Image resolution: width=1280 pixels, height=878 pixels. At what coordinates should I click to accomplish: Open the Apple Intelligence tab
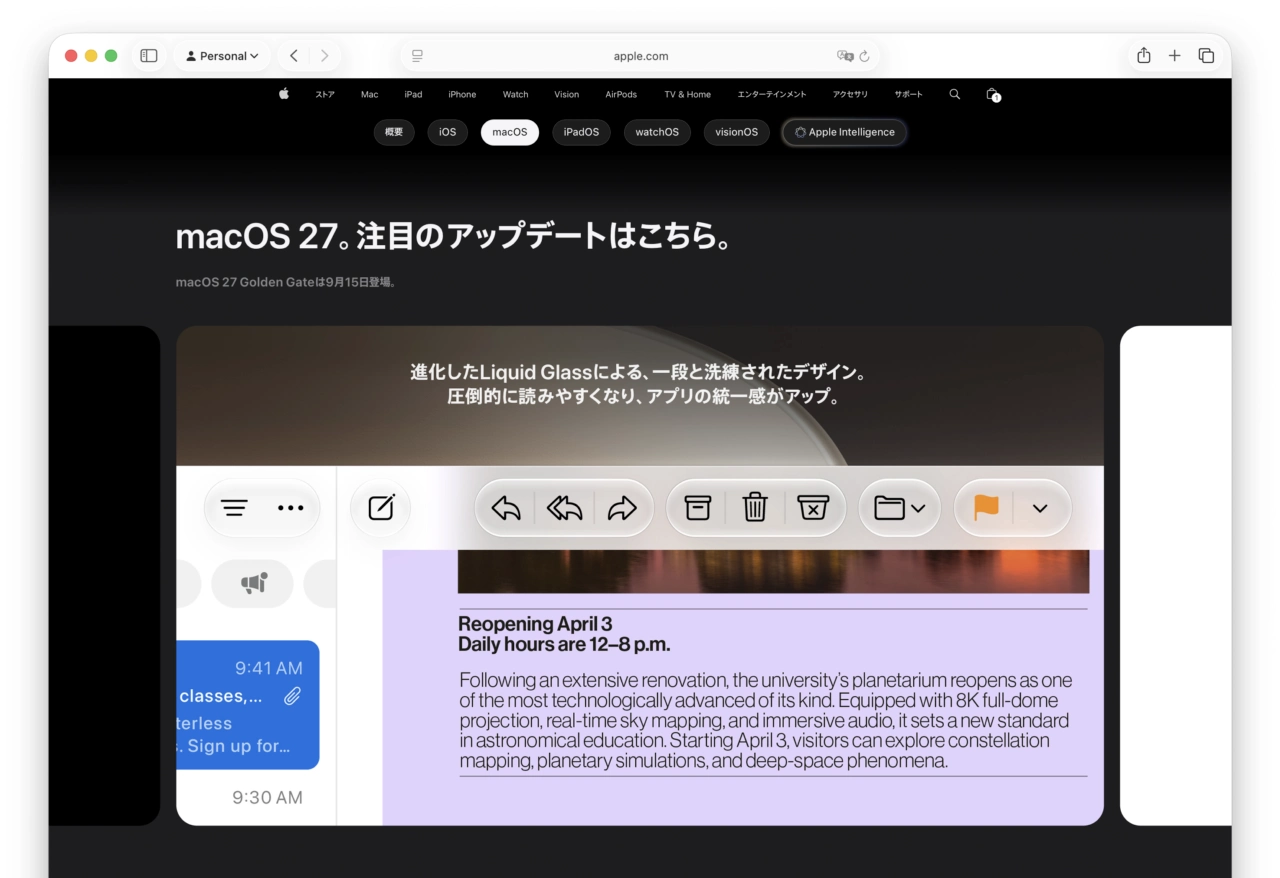coord(845,132)
